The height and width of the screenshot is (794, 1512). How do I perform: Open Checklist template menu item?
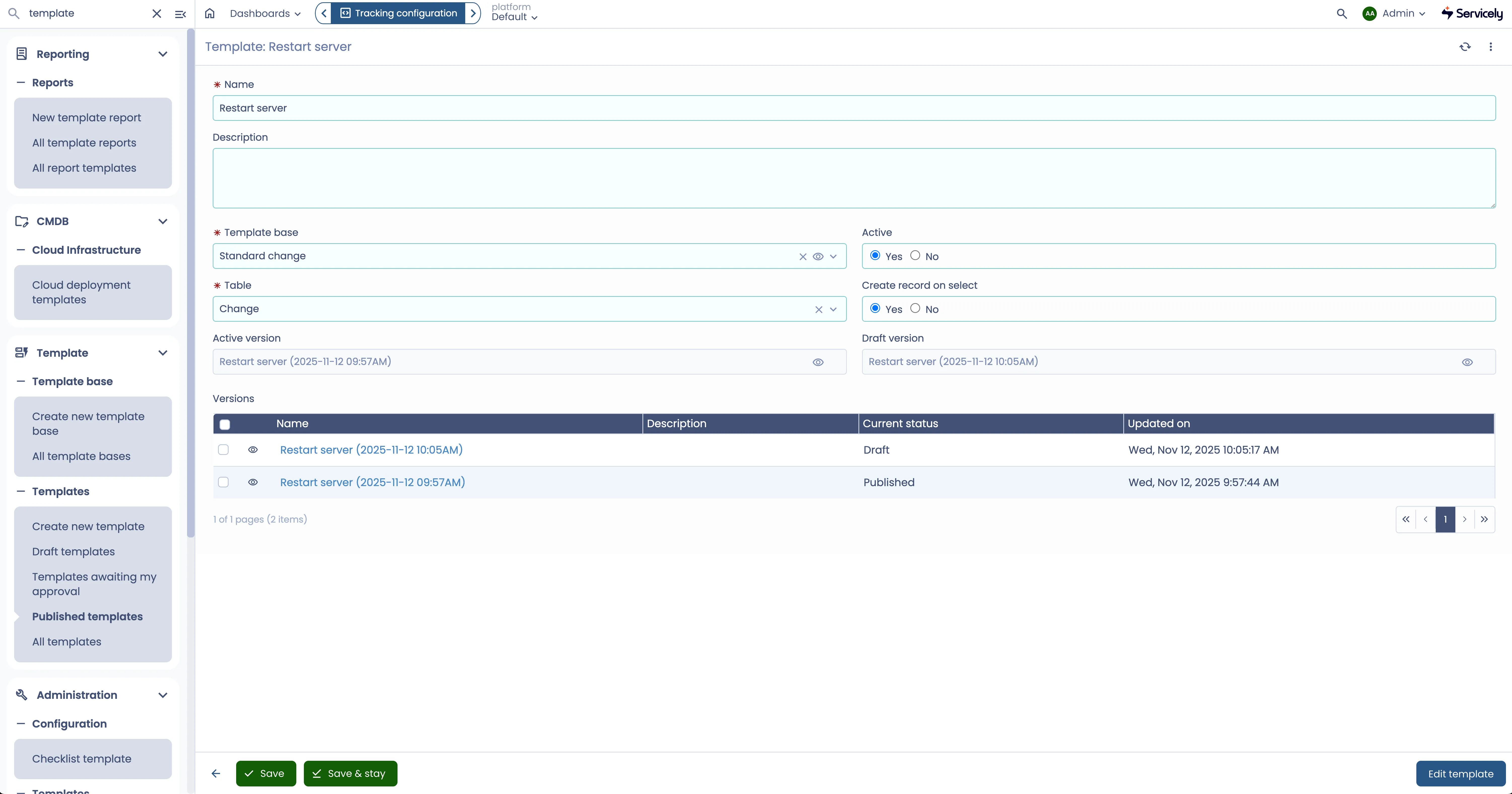pyautogui.click(x=82, y=759)
